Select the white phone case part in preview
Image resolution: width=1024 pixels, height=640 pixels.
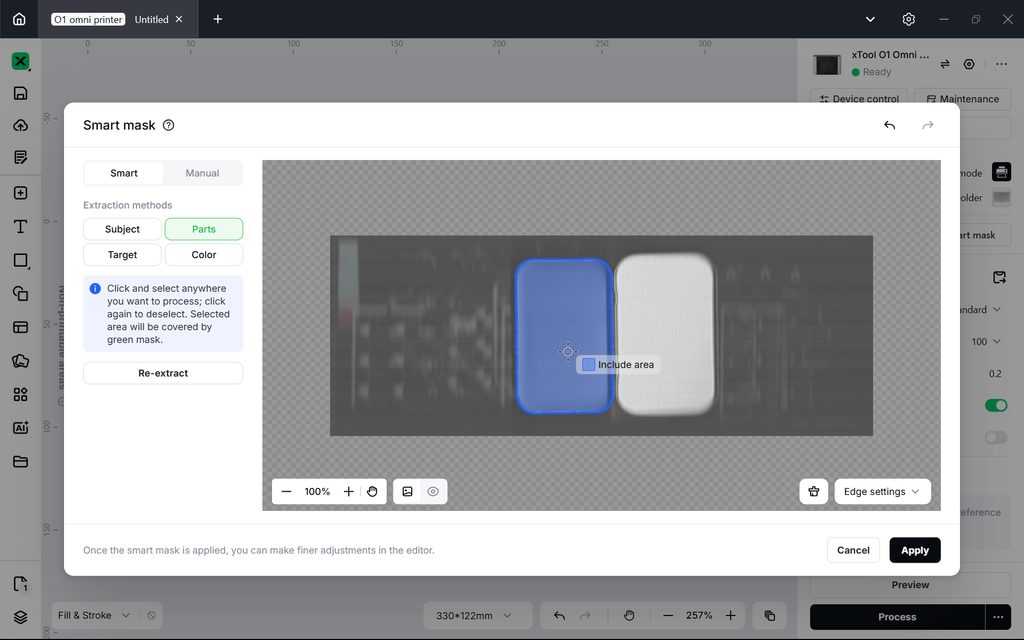tap(665, 334)
